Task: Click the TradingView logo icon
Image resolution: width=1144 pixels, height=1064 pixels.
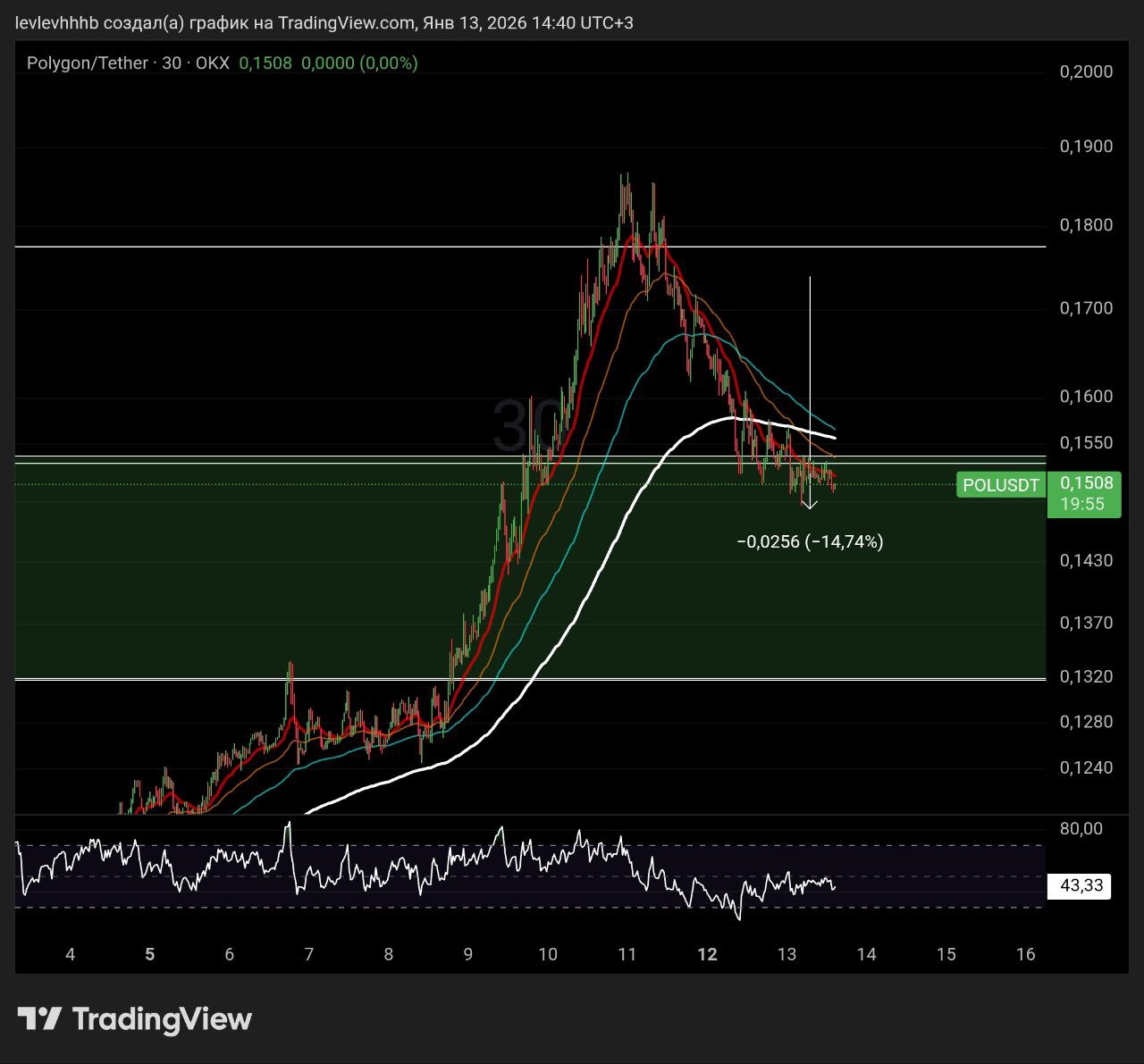Action: click(39, 1018)
